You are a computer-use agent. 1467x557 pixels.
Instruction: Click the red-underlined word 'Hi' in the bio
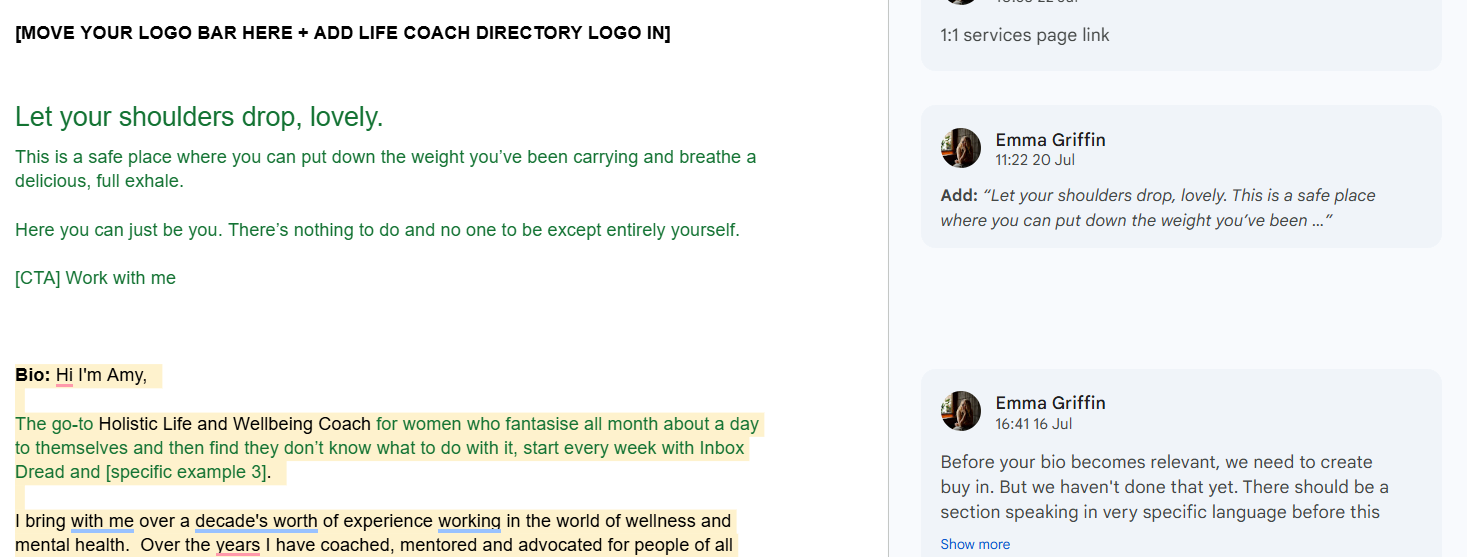click(64, 375)
